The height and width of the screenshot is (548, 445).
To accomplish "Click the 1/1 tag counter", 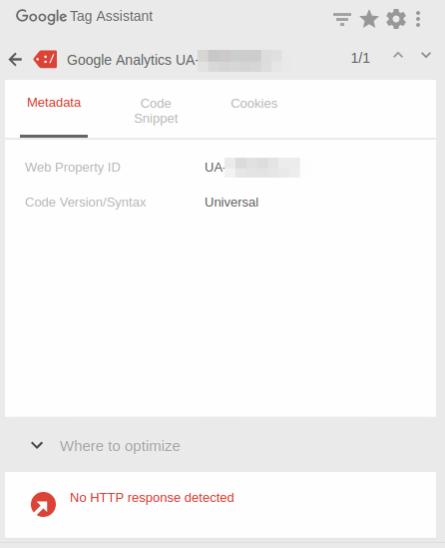I will [360, 58].
